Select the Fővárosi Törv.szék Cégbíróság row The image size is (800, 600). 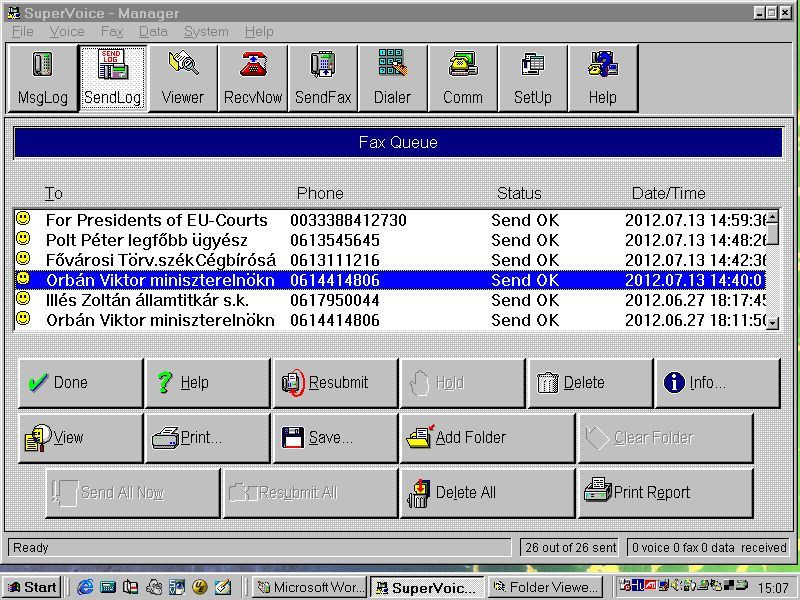[x=390, y=260]
